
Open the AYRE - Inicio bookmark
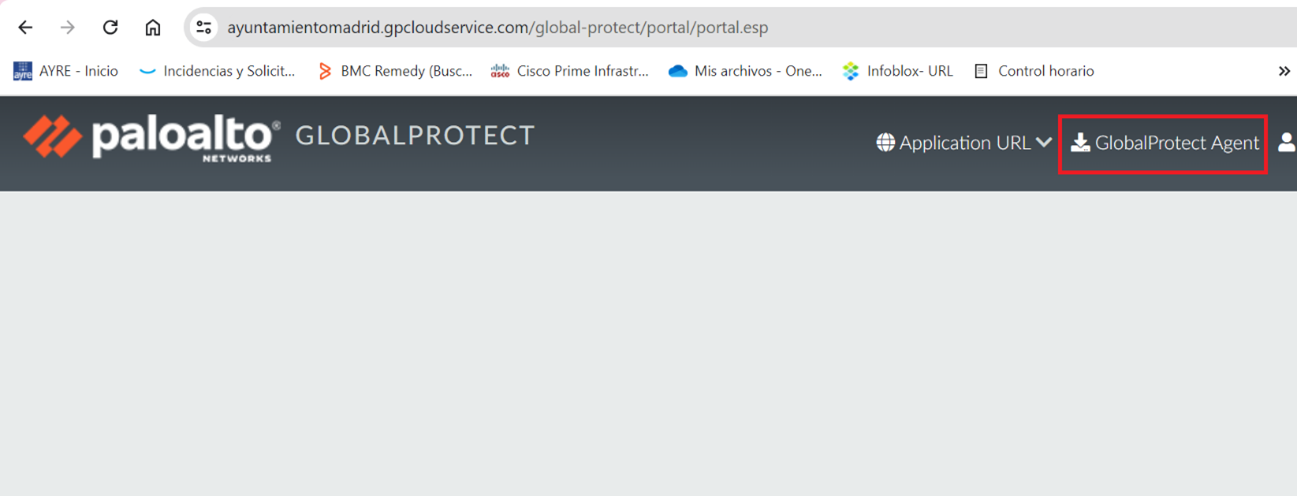point(66,71)
